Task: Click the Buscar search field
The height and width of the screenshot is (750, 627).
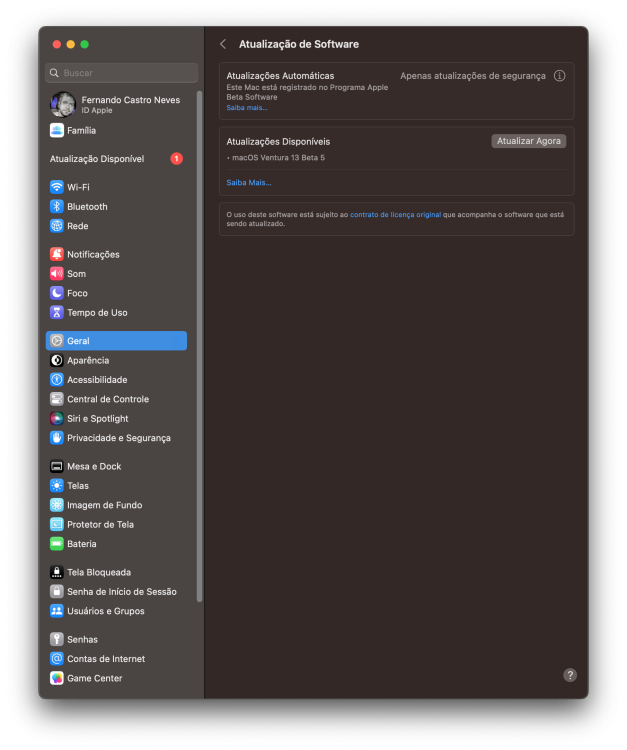Action: coord(121,73)
